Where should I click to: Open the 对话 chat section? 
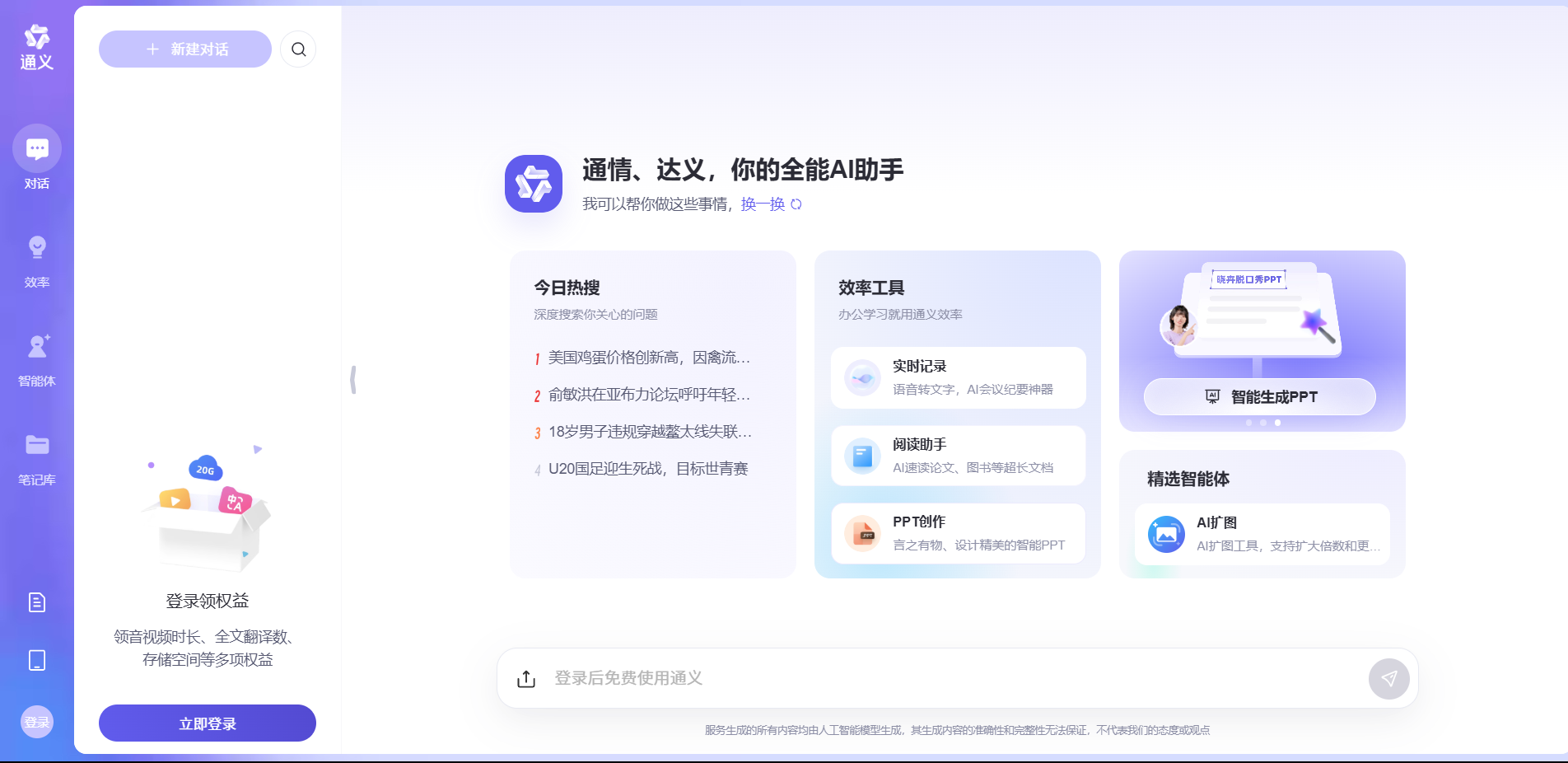click(37, 157)
